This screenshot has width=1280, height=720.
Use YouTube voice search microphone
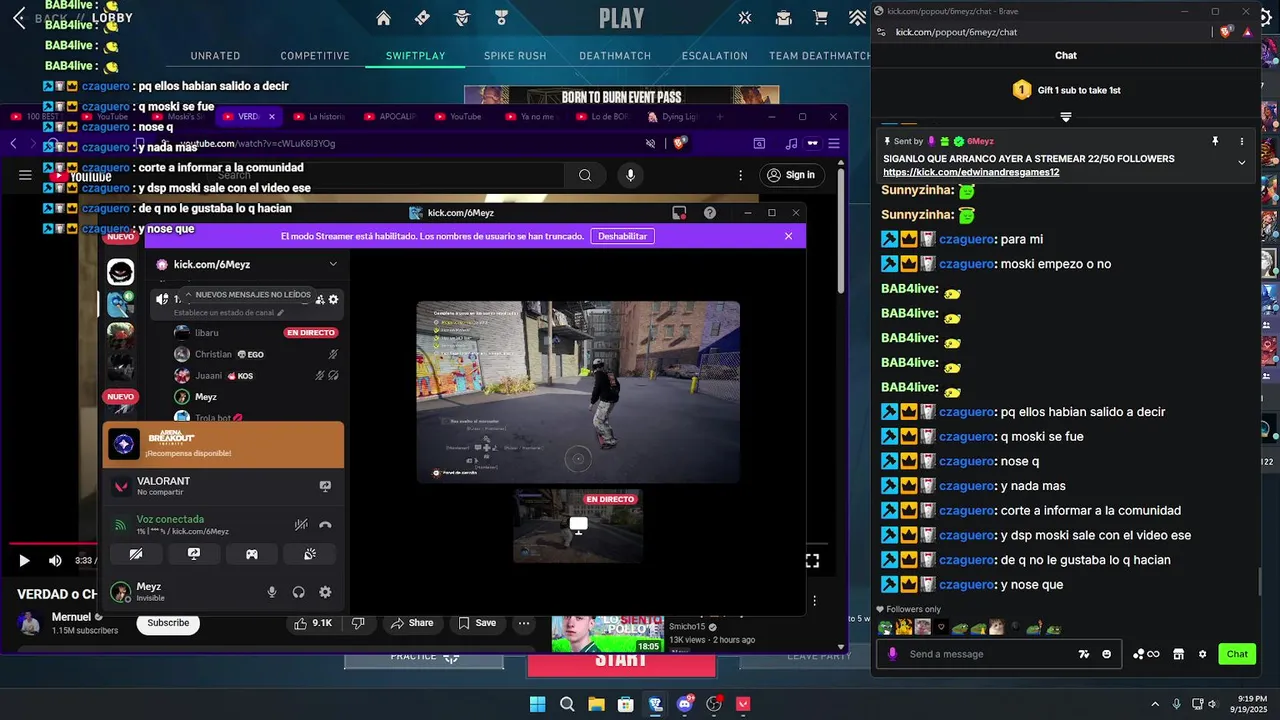click(x=630, y=176)
